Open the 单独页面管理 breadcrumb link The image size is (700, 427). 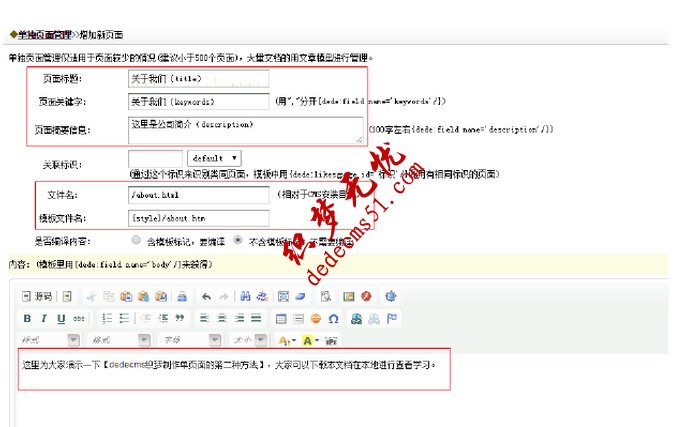45,35
